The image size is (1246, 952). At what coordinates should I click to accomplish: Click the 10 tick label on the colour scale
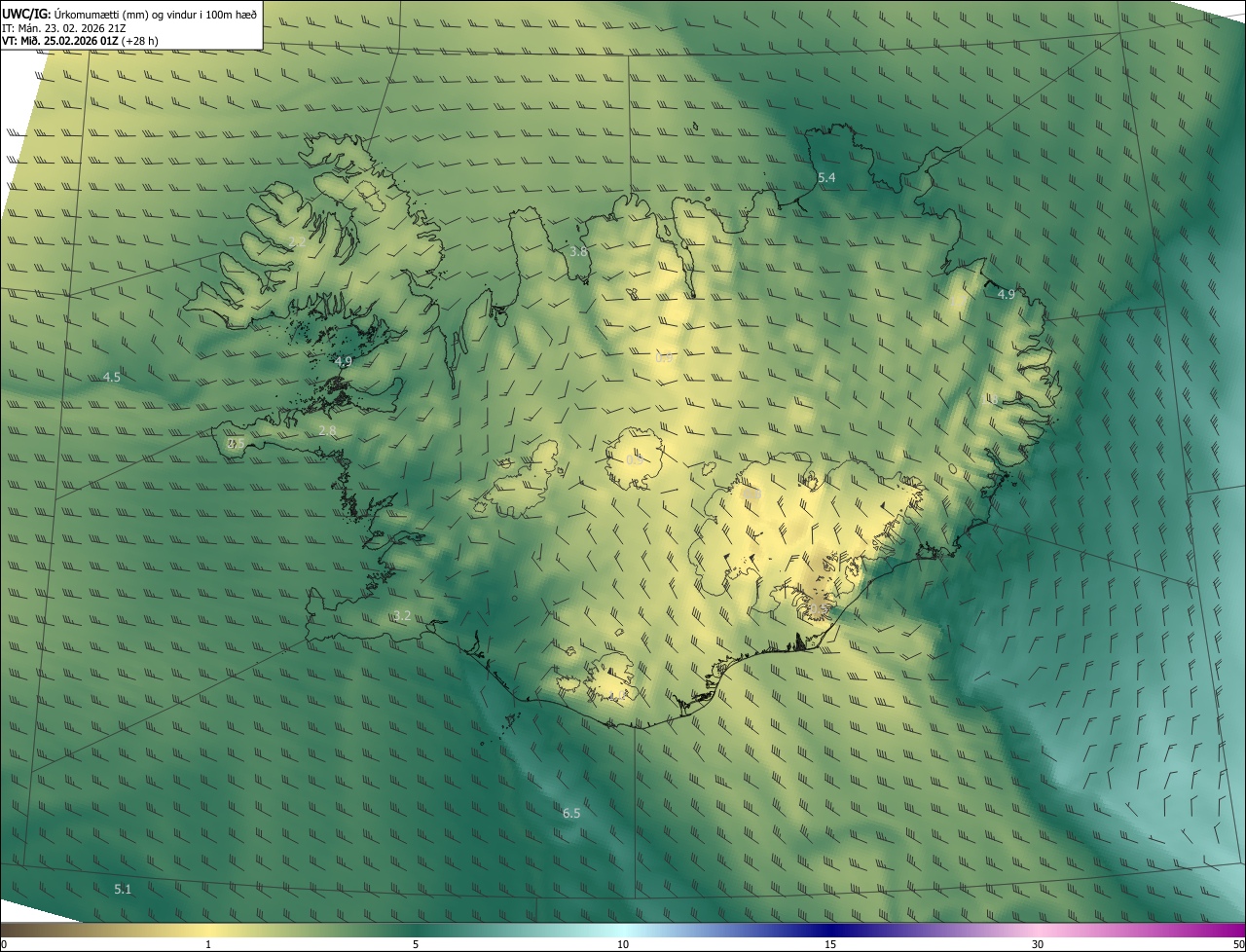(623, 944)
